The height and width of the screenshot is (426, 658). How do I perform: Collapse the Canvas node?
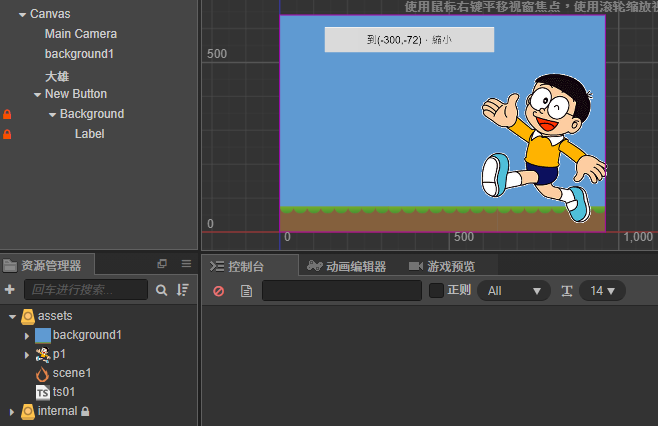pos(22,15)
